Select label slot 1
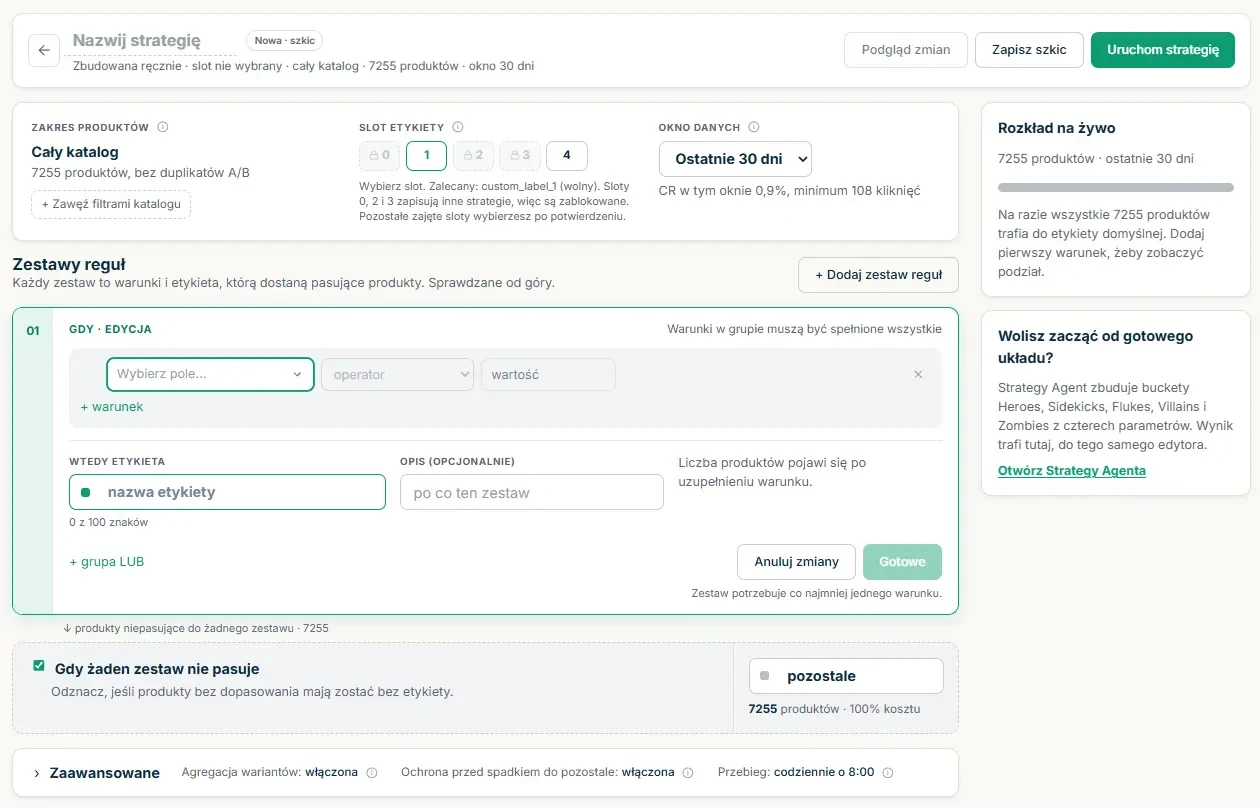Viewport: 1260px width, 808px height. 426,156
